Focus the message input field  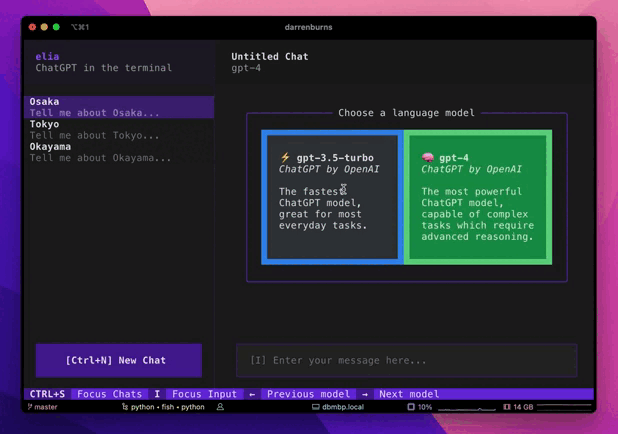(x=406, y=360)
